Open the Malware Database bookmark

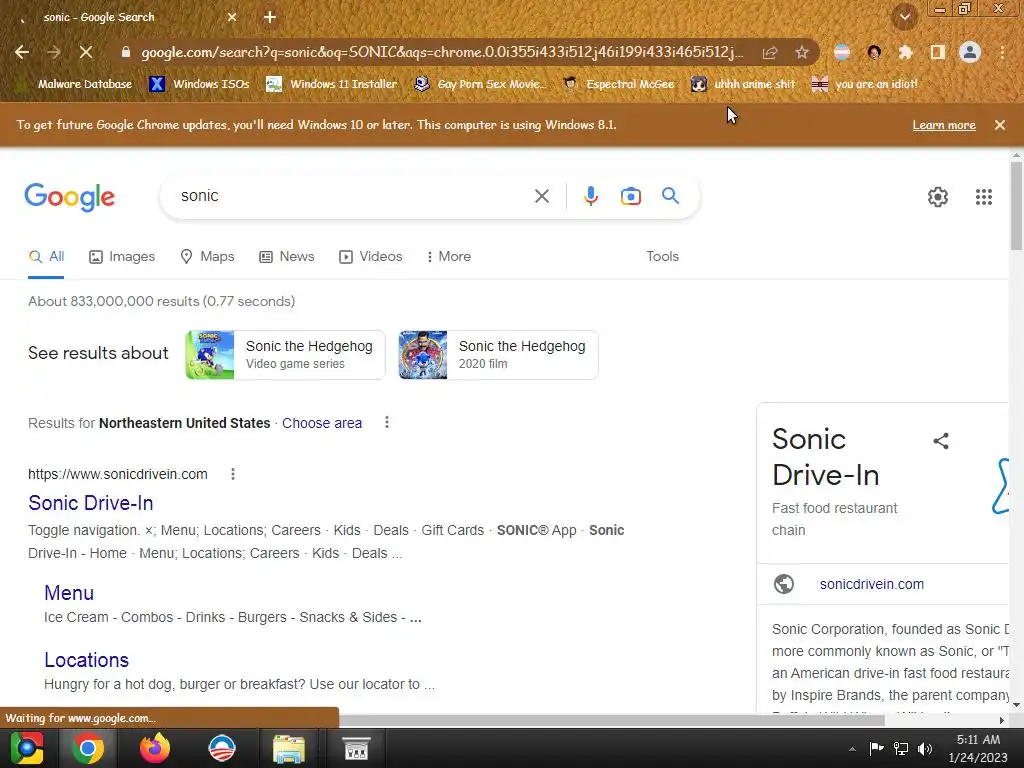click(76, 84)
